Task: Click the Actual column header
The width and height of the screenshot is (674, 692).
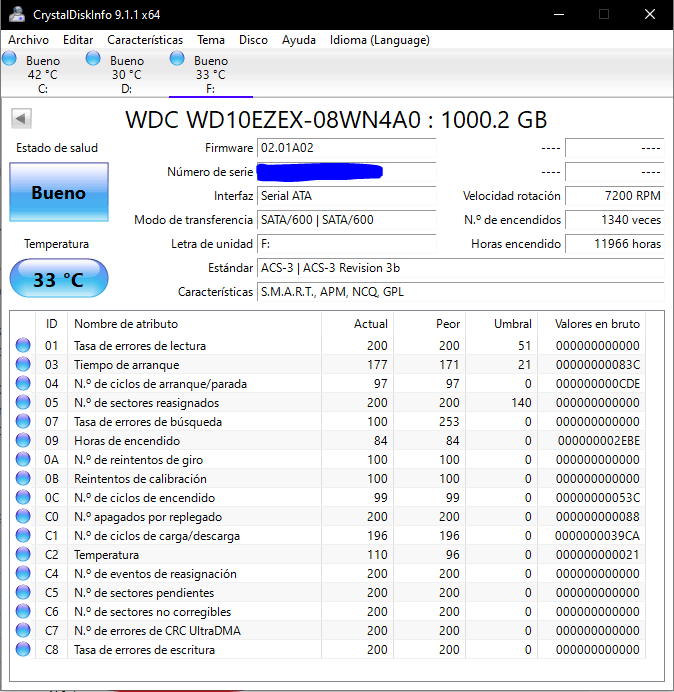Action: 358,323
